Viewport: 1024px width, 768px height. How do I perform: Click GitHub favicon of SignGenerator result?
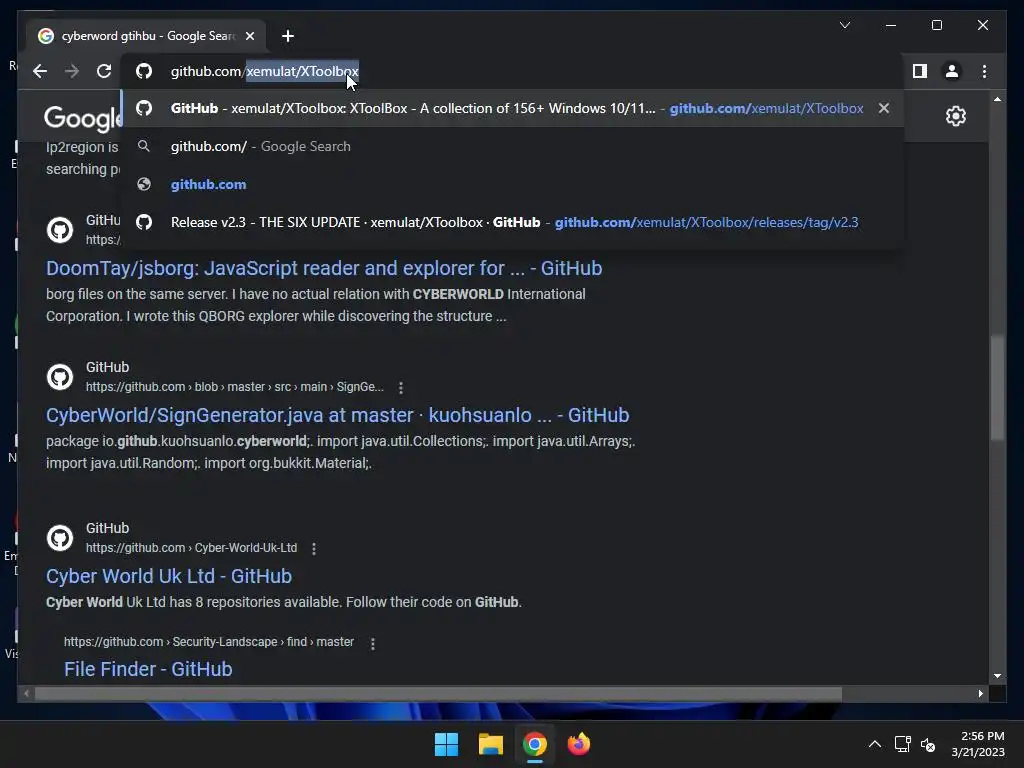(60, 377)
